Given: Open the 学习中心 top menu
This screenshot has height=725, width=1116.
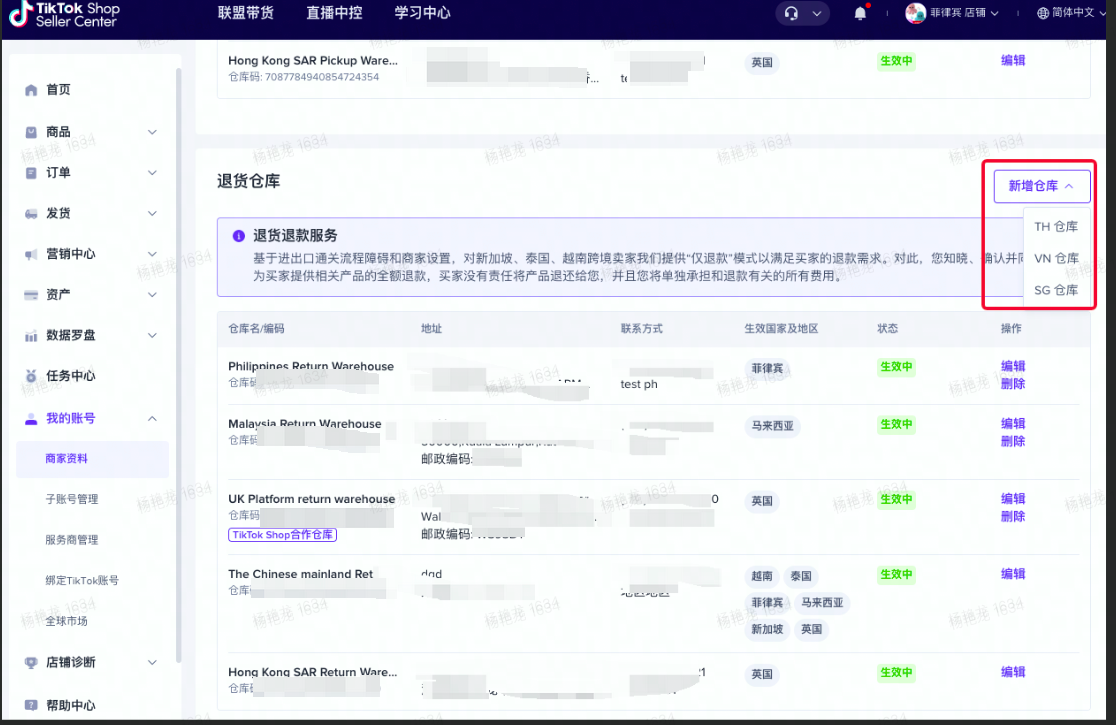Looking at the screenshot, I should tap(422, 13).
